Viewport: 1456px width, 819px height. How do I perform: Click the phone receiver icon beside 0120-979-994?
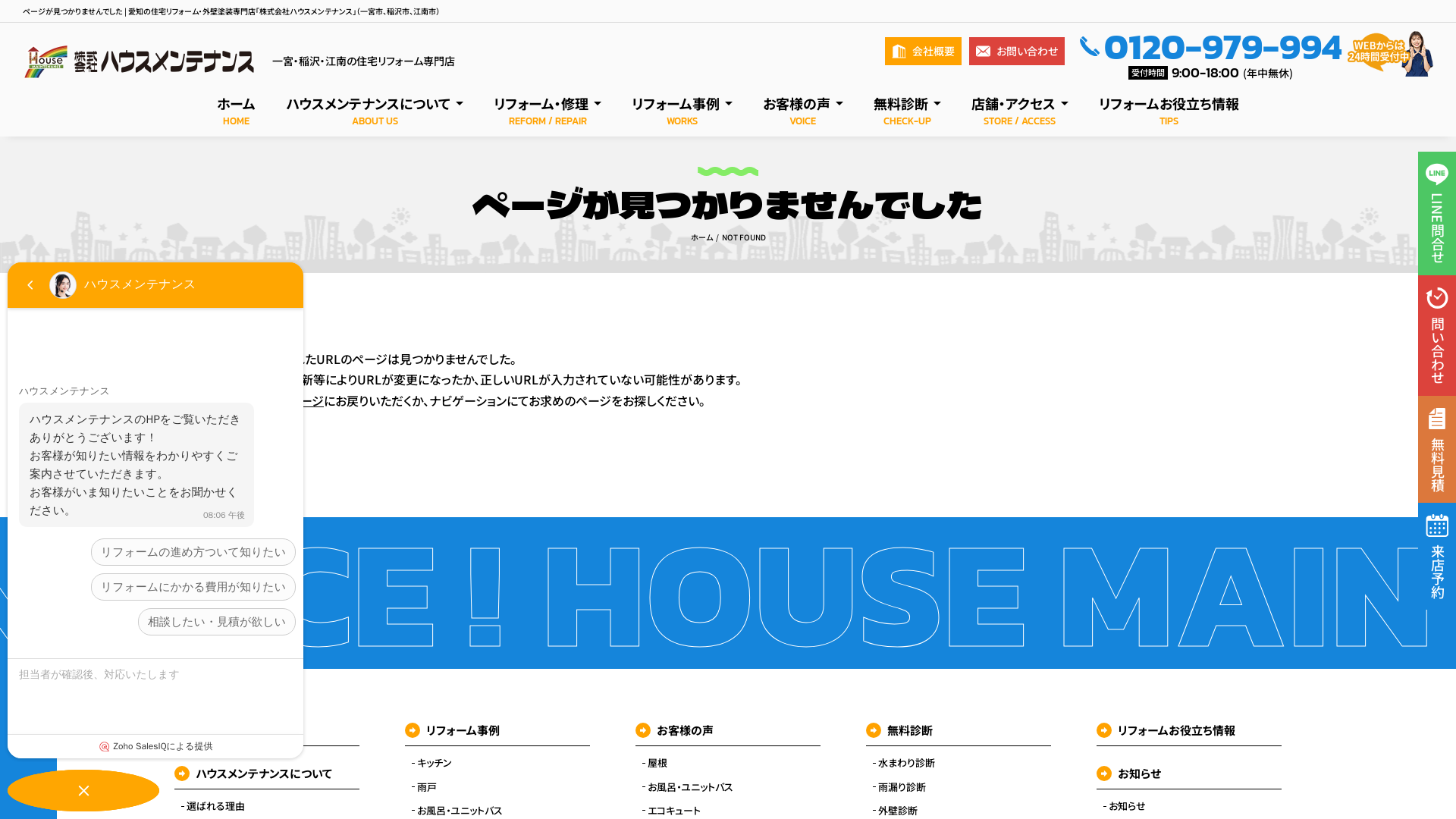click(1090, 47)
